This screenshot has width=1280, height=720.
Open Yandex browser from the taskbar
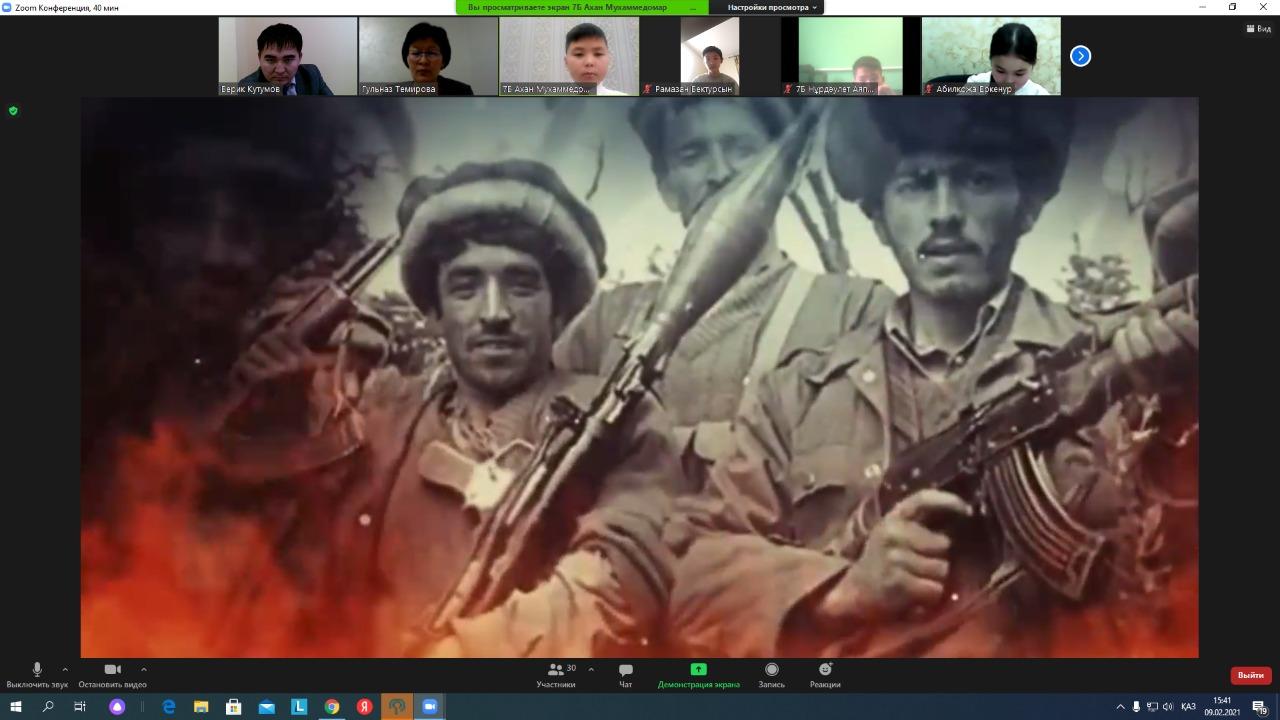[365, 707]
